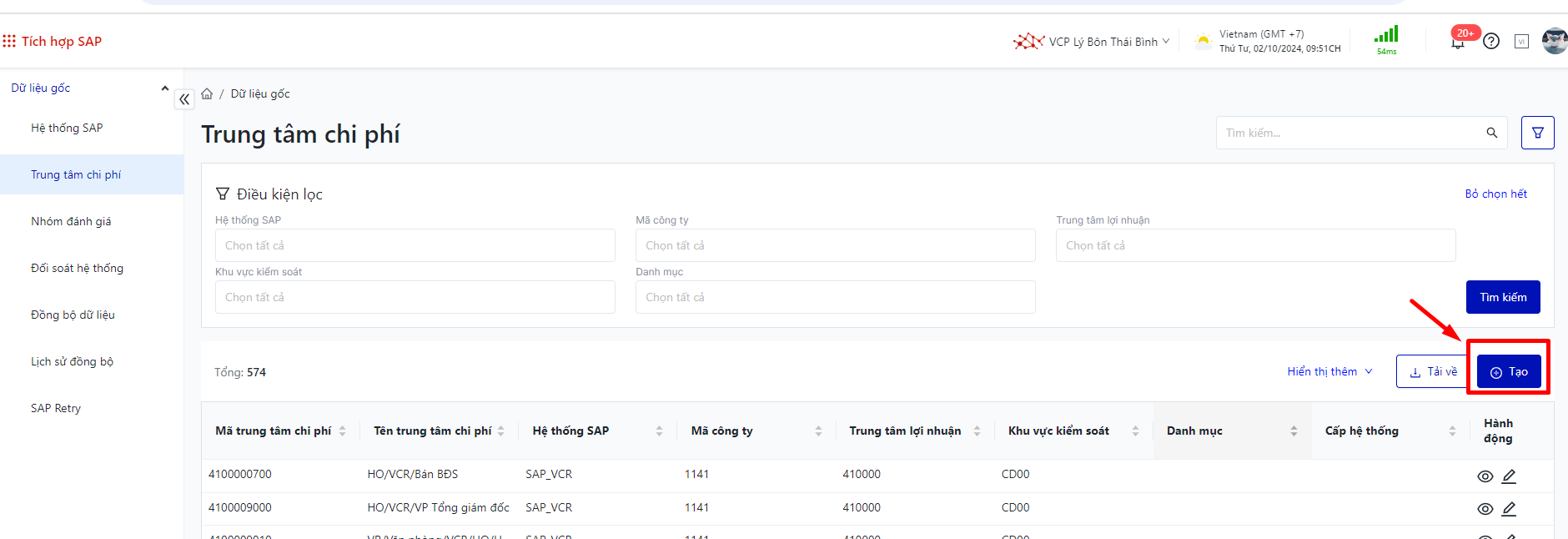Open Hệ thống SAP filter dropdown
The image size is (1568, 539).
(x=415, y=246)
